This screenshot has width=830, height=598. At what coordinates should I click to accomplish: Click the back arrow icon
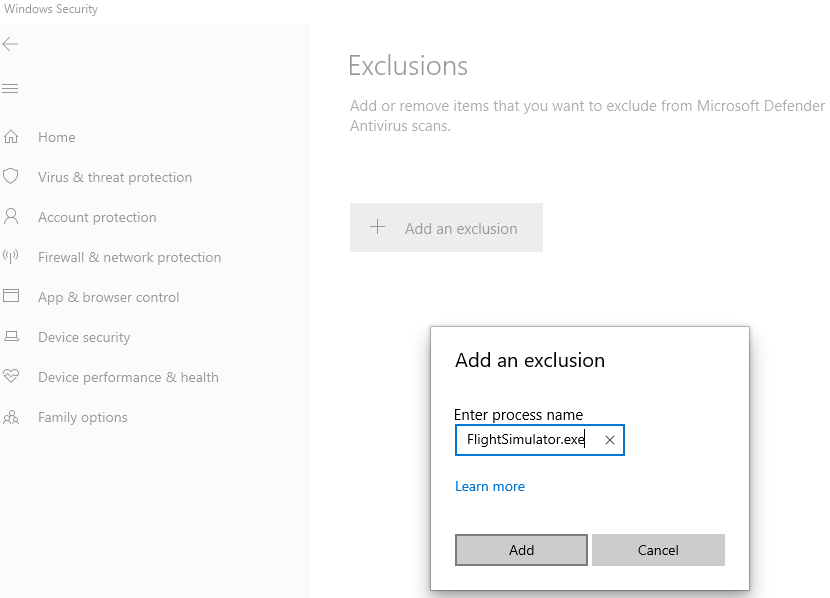click(x=11, y=44)
